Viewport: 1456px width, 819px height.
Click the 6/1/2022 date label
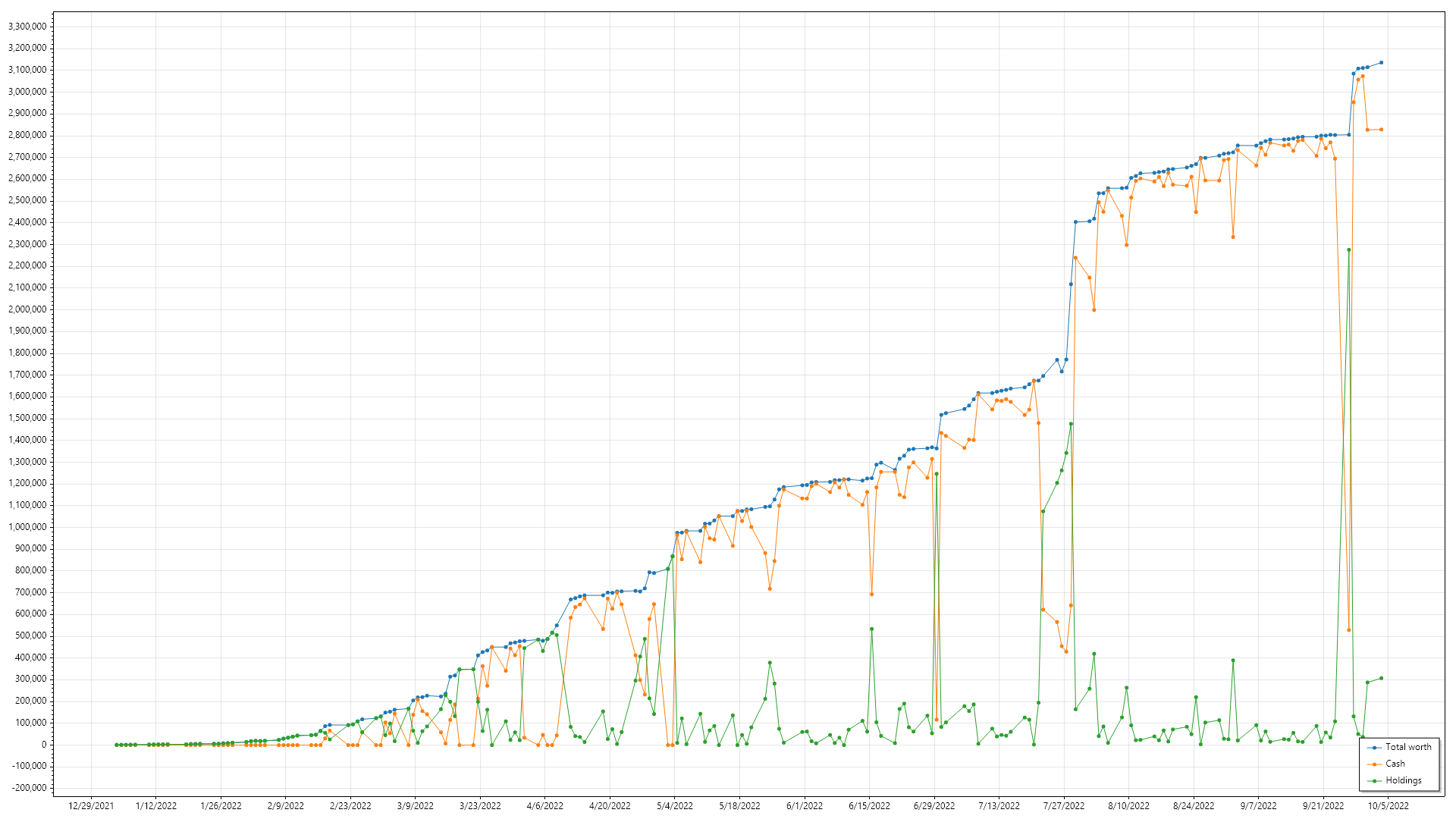[805, 806]
